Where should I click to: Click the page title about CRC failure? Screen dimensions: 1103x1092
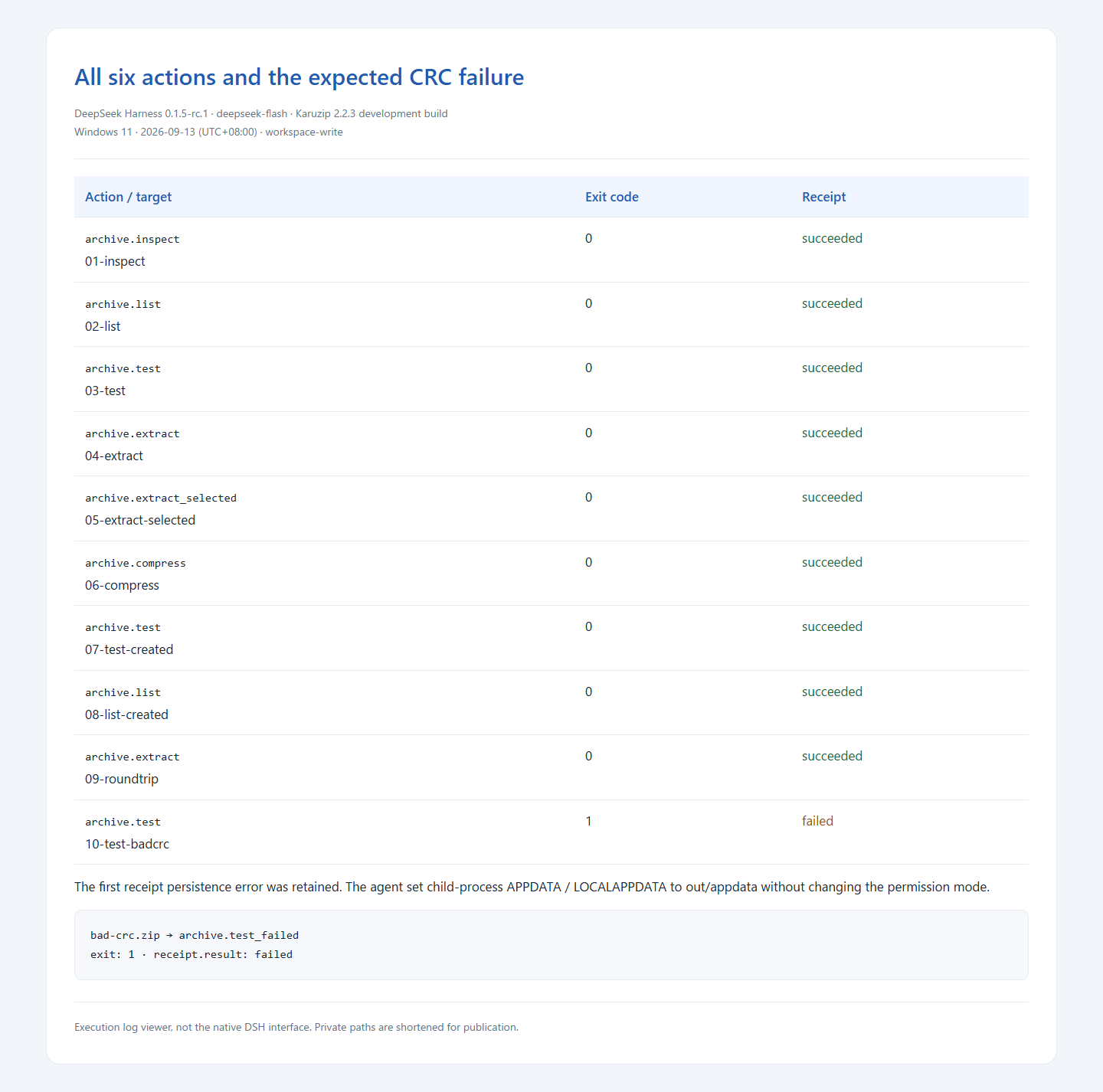299,77
